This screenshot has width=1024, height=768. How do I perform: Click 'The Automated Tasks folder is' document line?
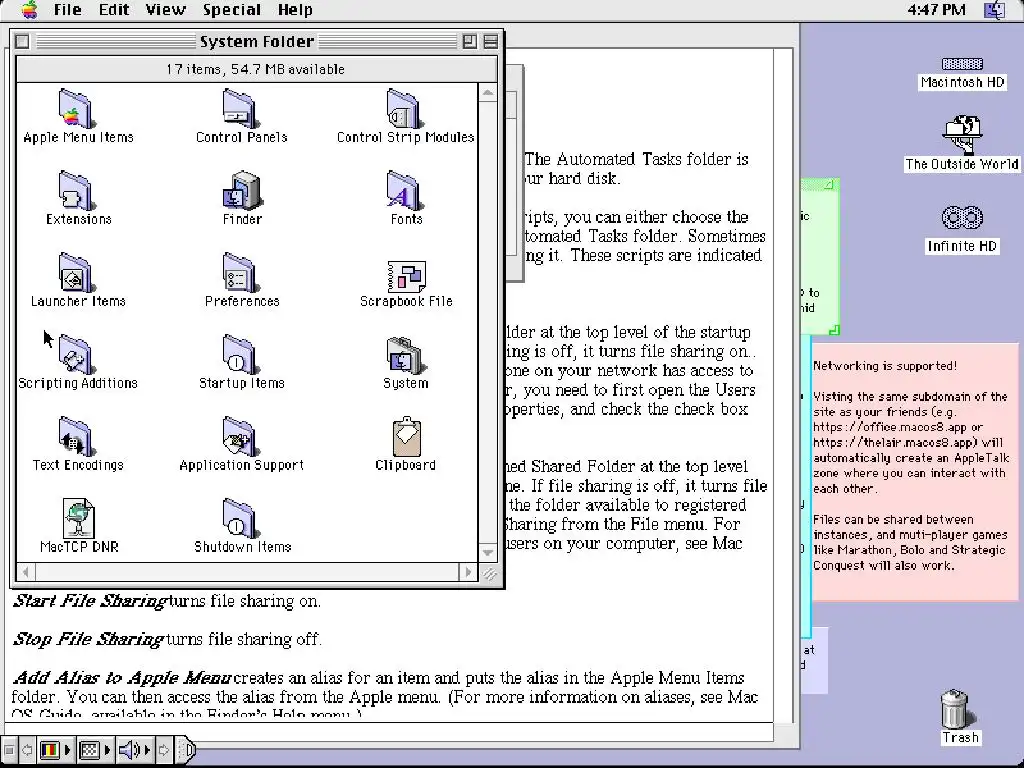click(x=636, y=159)
